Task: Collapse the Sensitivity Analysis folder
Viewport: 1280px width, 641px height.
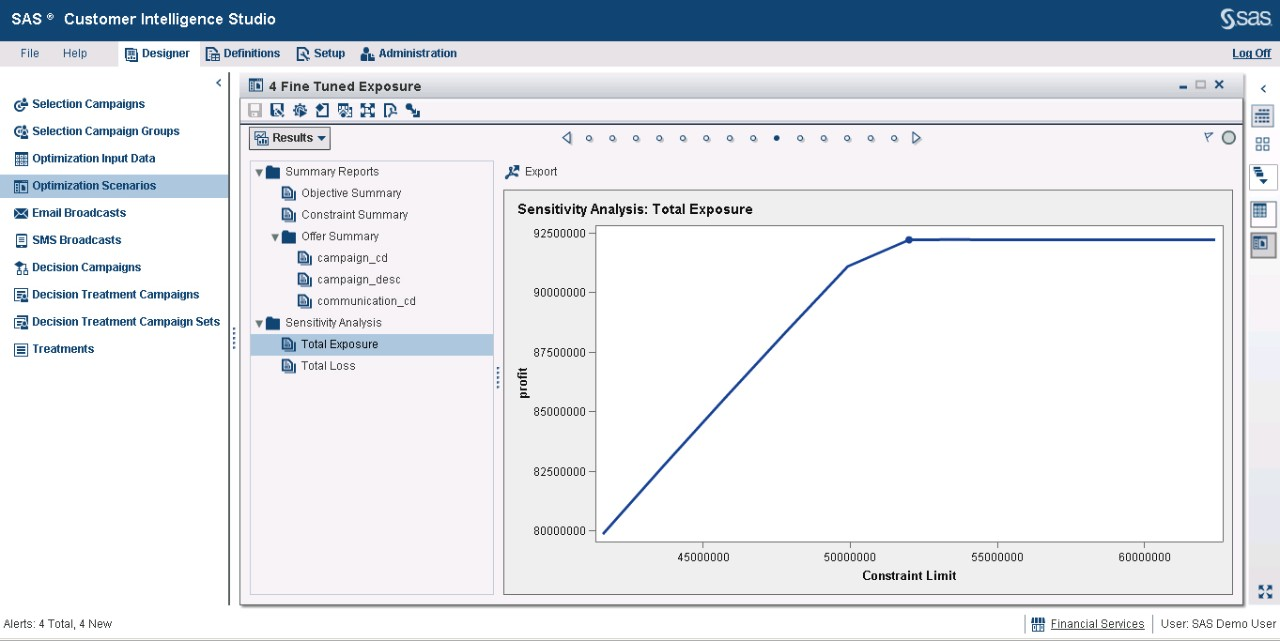Action: point(259,323)
